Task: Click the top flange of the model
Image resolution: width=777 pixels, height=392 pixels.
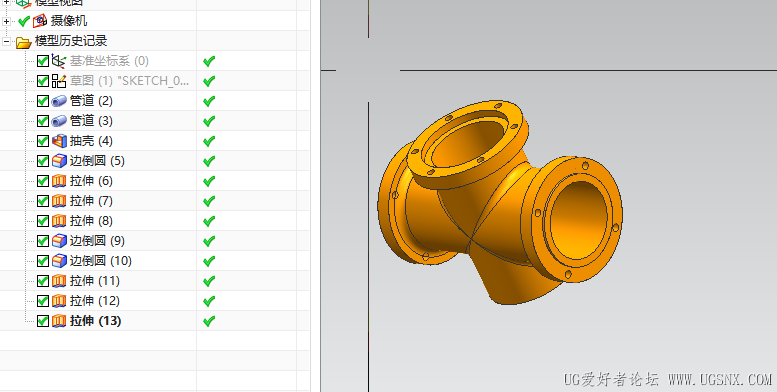Action: [467, 145]
